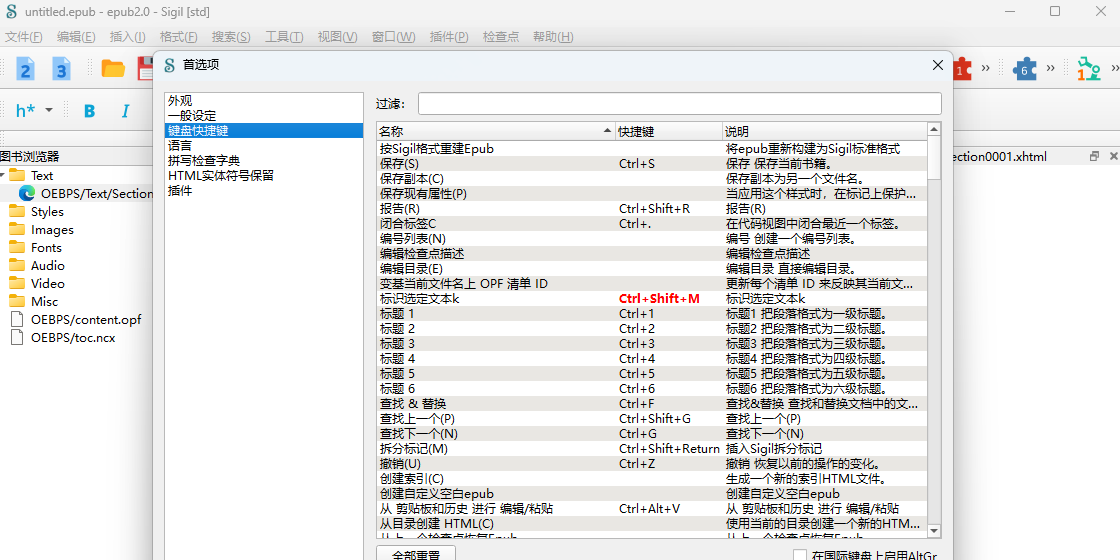Select the 标题 1 shortcut row
Screen dimensions: 1120x560
[652, 314]
